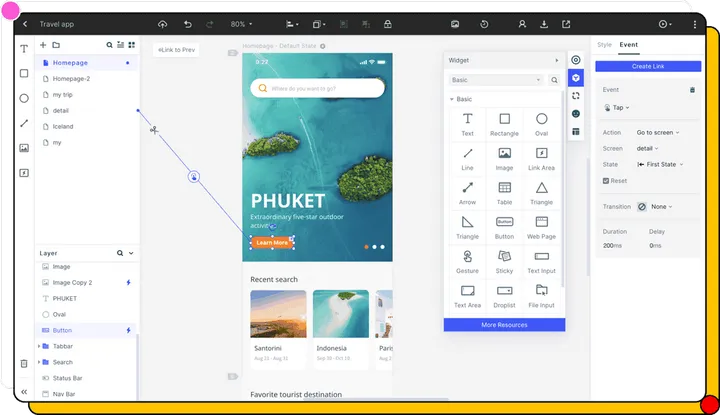The image size is (720, 415).
Task: Click the download icon in top toolbar
Action: (544, 24)
